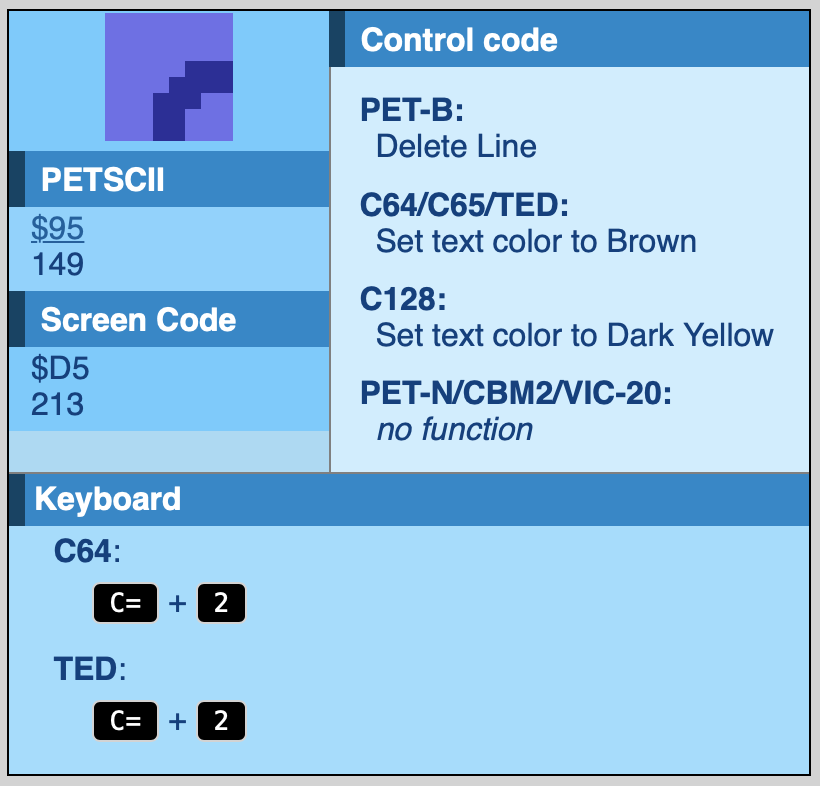The width and height of the screenshot is (820, 786).
Task: Open the $95 hex code link
Action: 57,229
